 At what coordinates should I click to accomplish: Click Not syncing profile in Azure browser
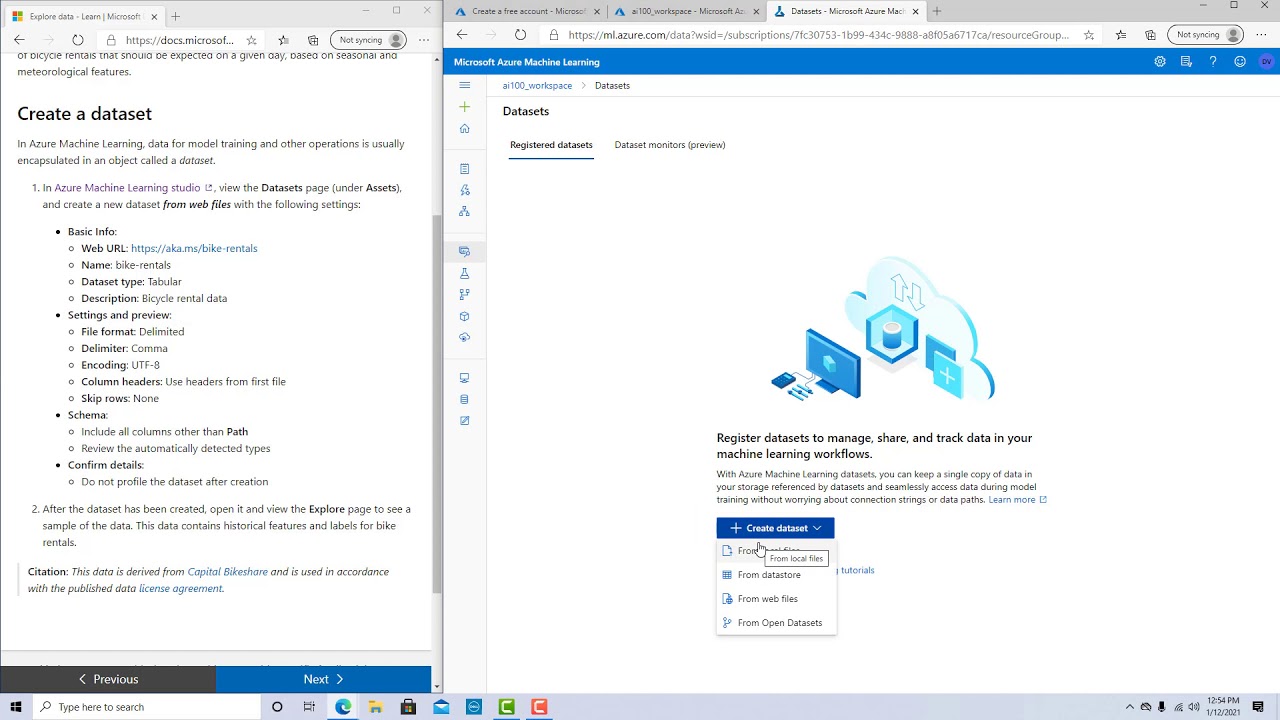pyautogui.click(x=1206, y=34)
